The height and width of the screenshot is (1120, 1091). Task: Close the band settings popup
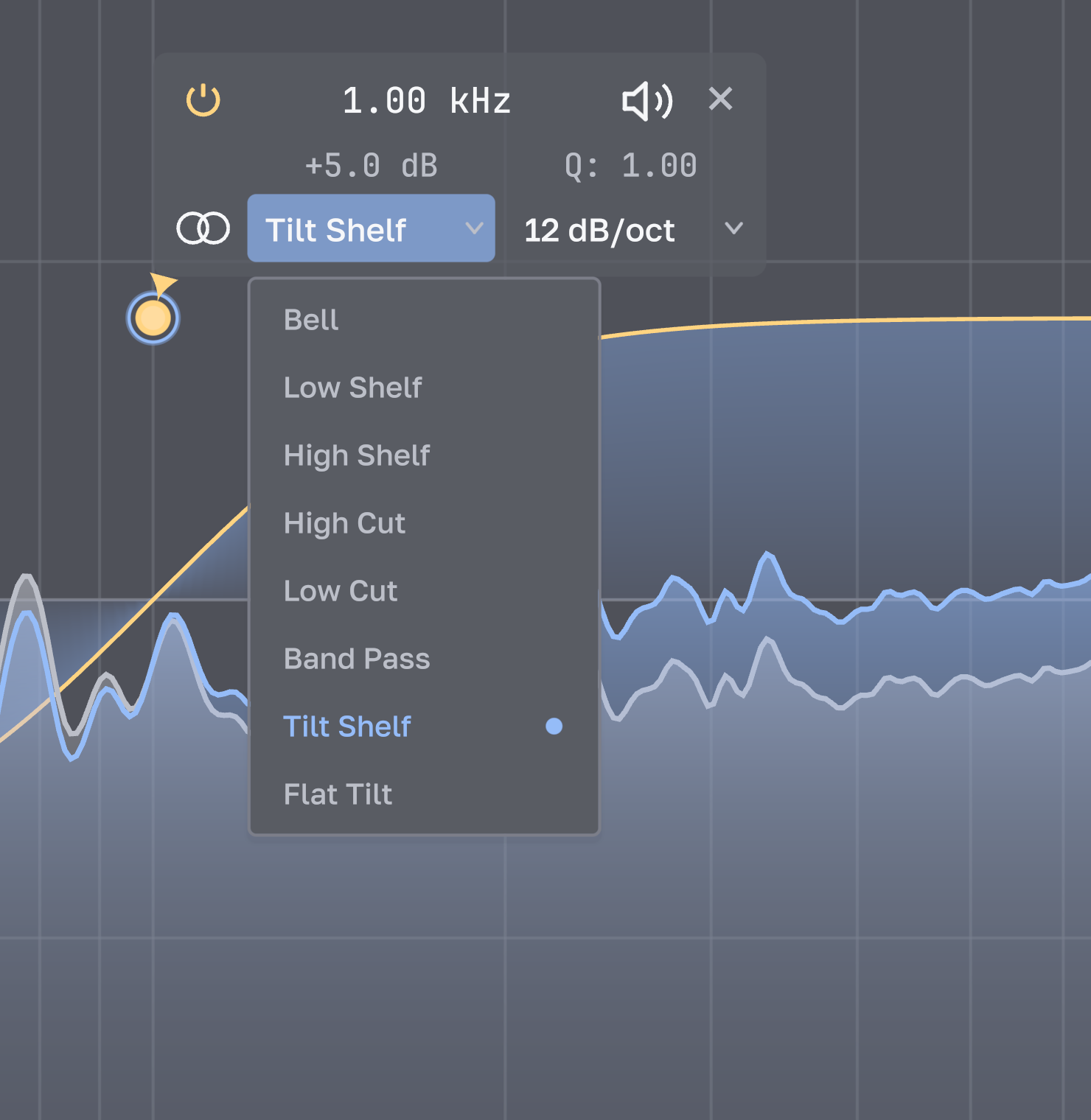720,98
